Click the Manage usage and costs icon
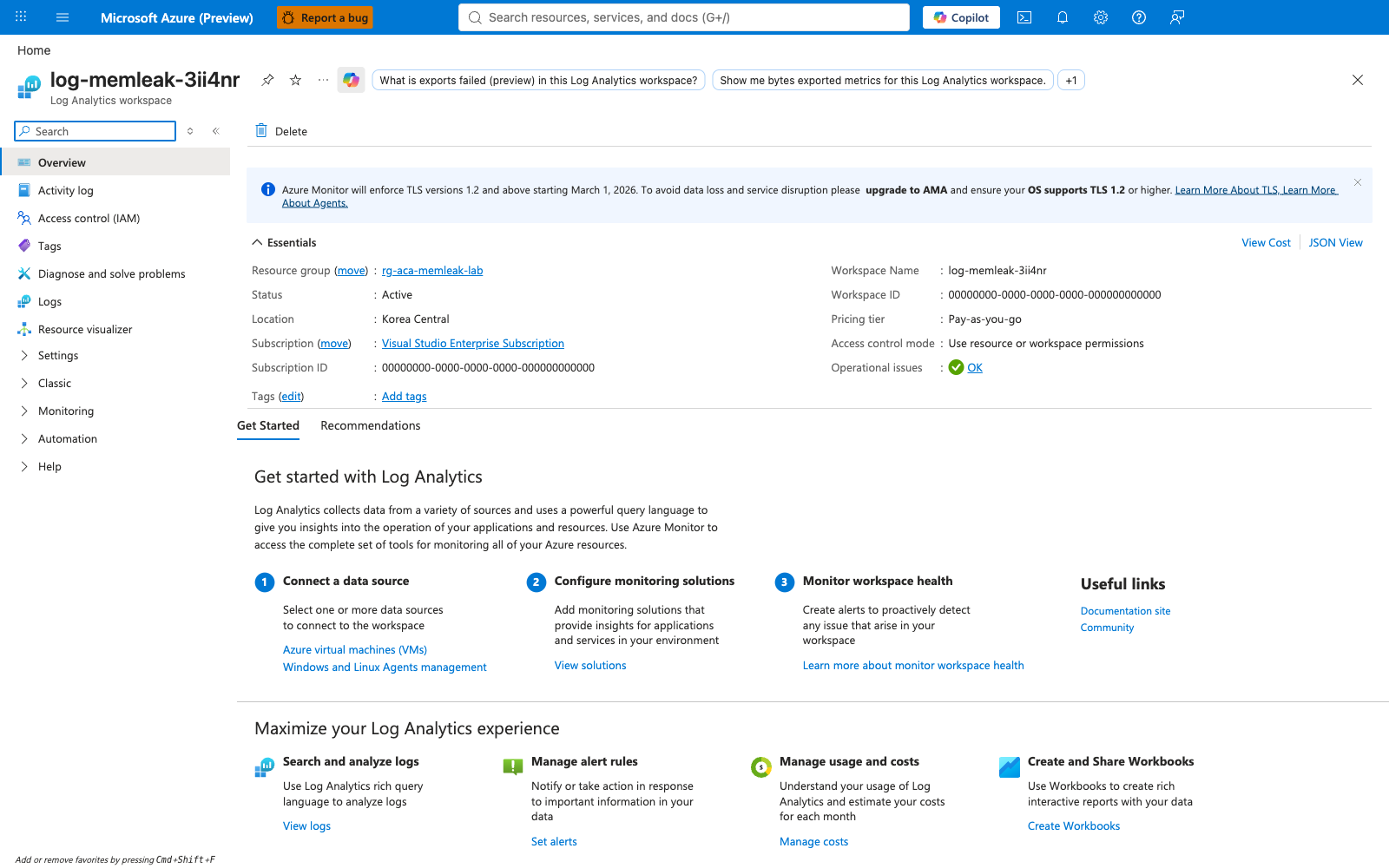 [761, 767]
